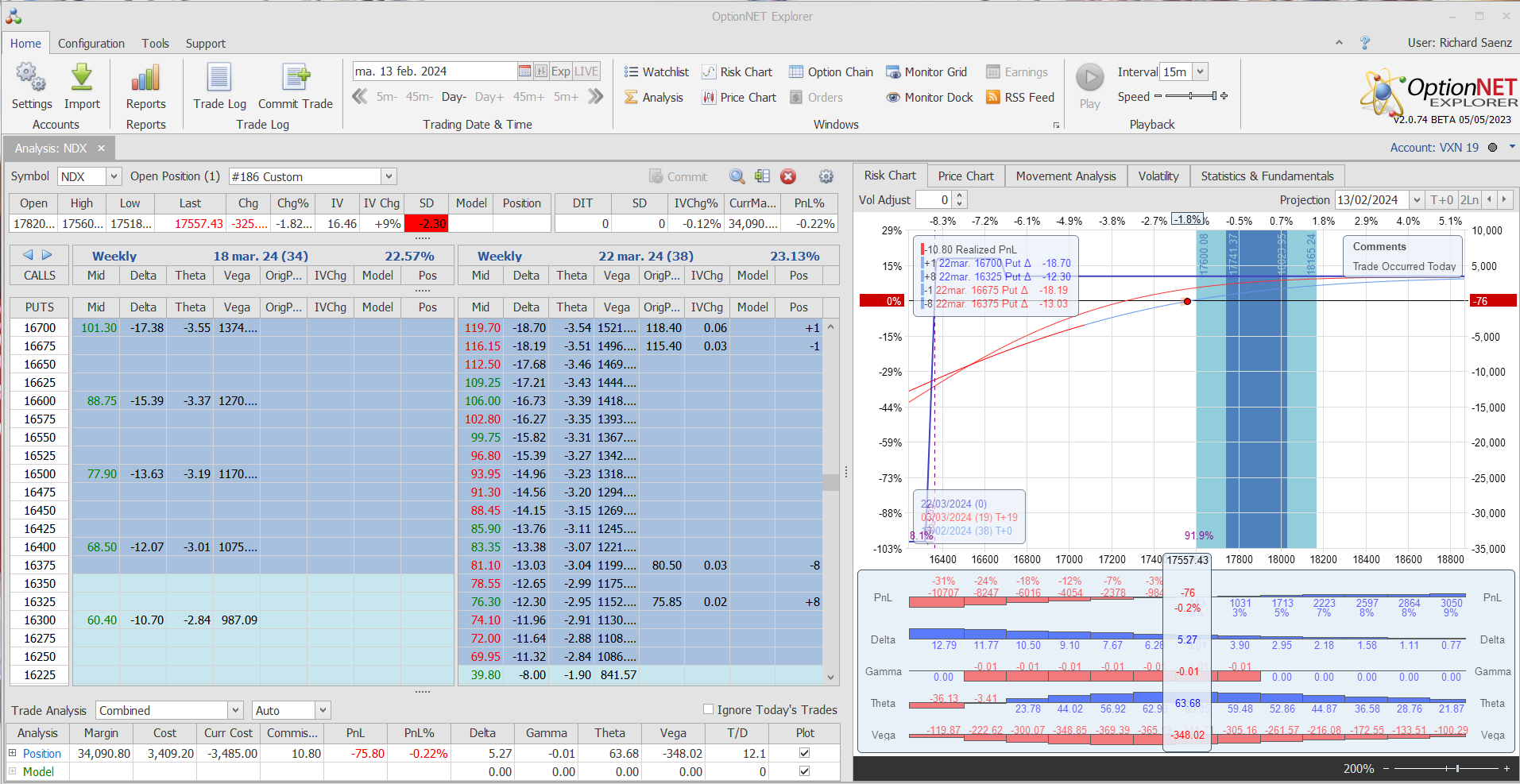Screen dimensions: 1520x784
Task: Click the LIVE button
Action: point(586,71)
